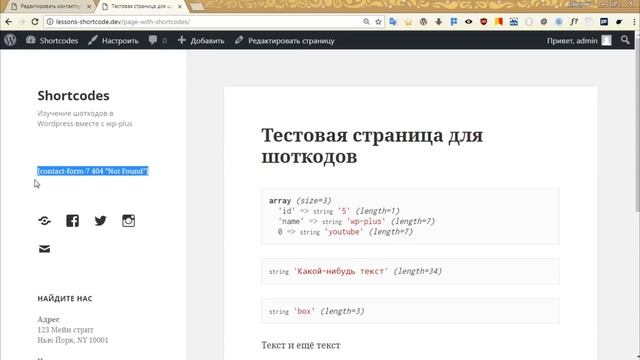This screenshot has height=360, width=640.
Task: Click the red shield extension icon
Action: pos(484,22)
